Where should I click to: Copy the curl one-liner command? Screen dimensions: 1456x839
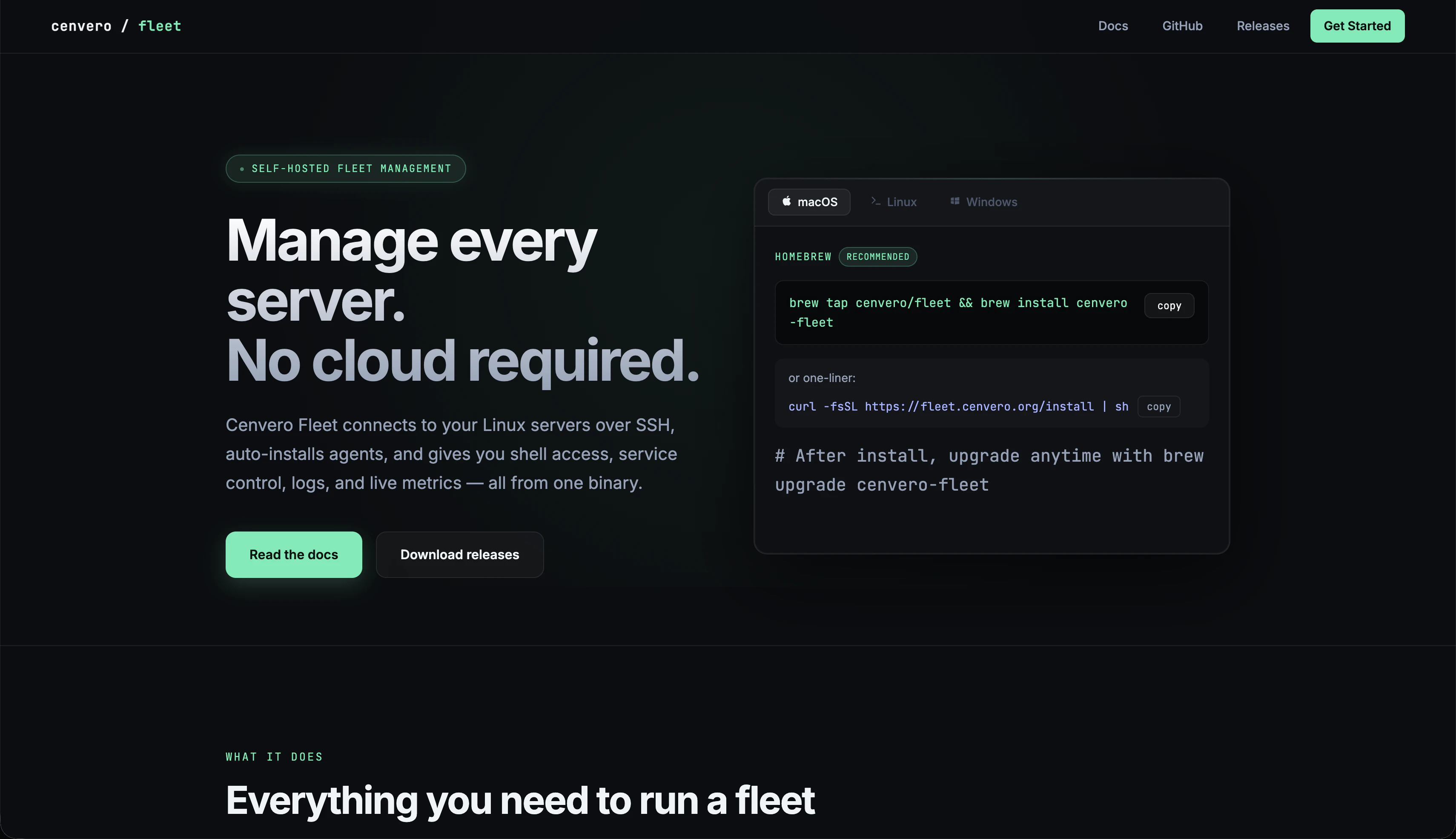click(1158, 406)
